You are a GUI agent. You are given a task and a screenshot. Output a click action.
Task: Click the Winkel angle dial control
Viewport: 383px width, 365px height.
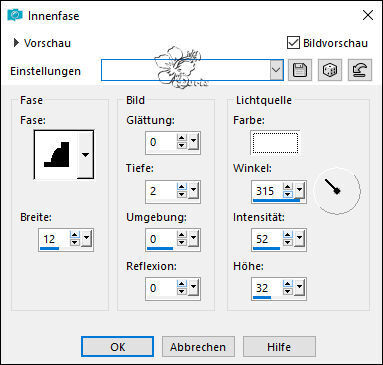tap(337, 191)
